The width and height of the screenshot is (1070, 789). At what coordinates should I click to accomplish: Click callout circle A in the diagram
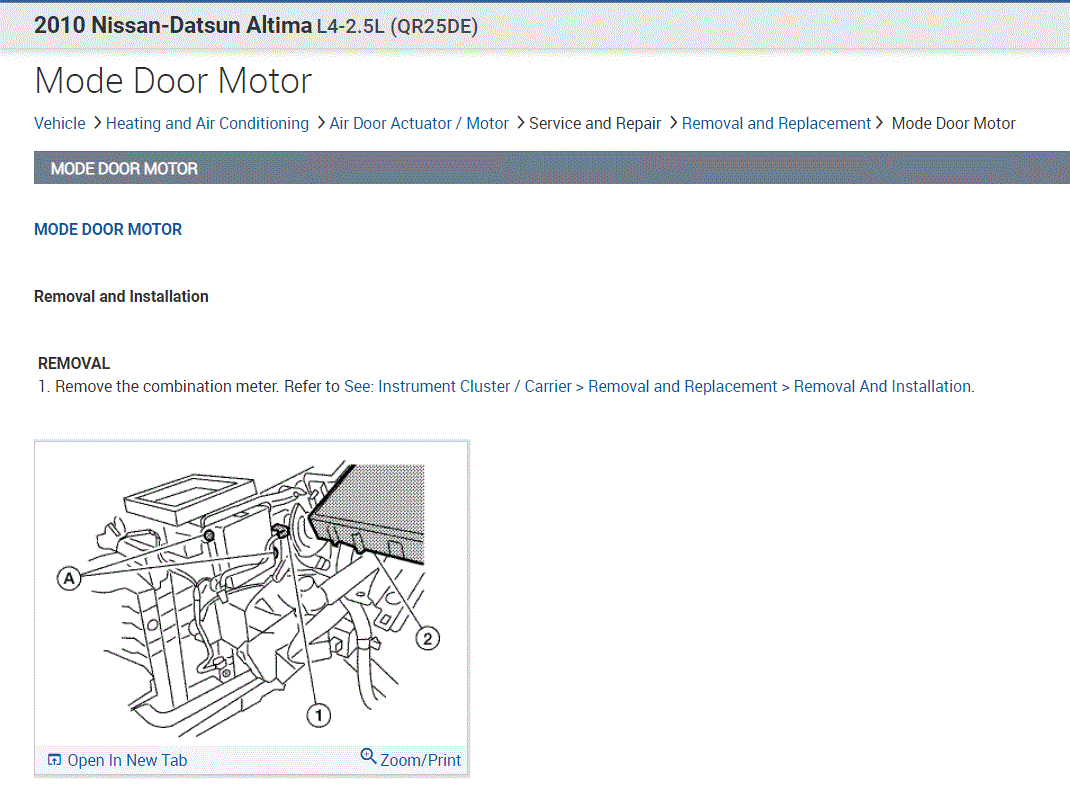[x=69, y=578]
